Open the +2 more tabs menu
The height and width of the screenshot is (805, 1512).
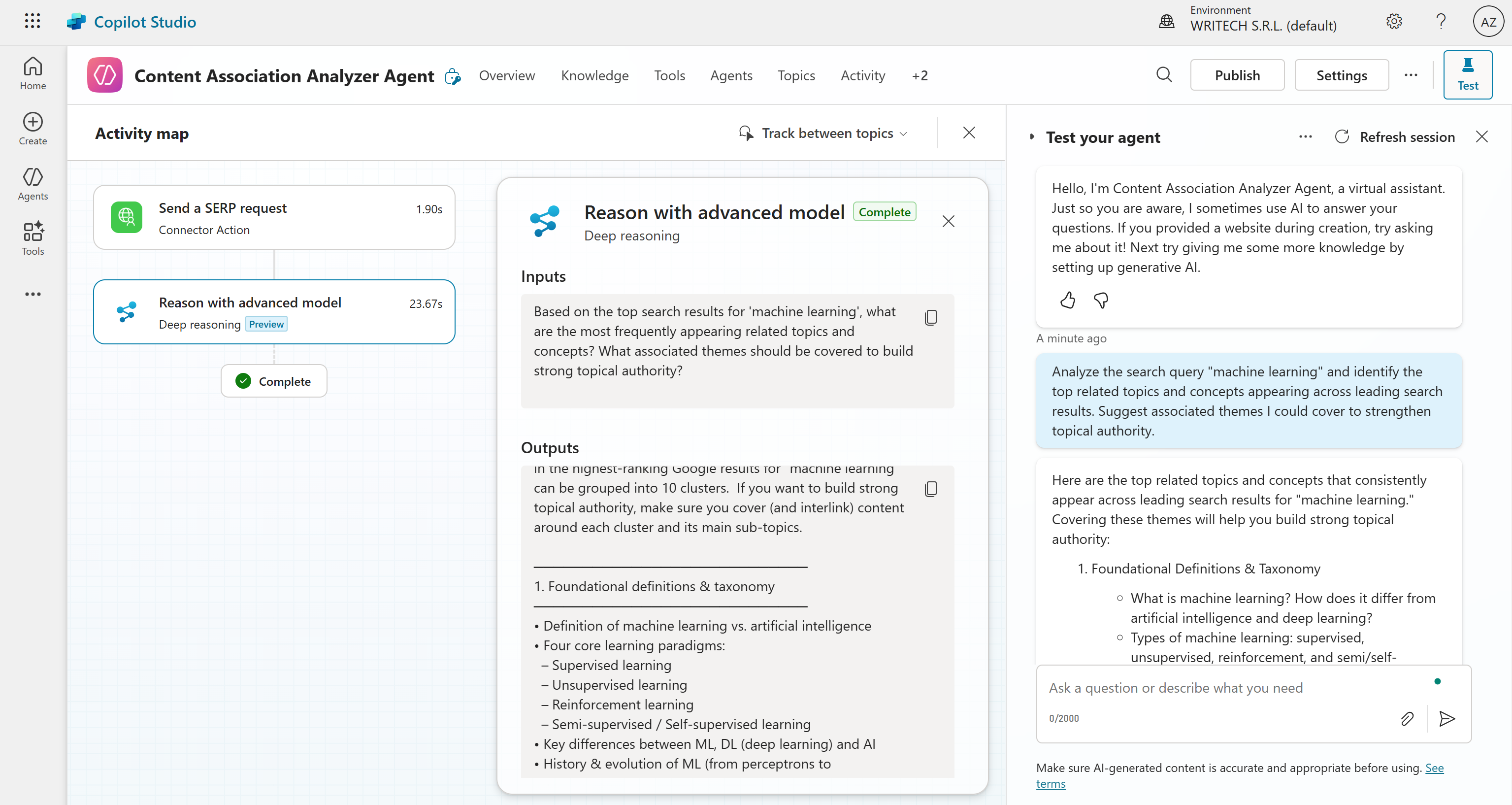pos(920,76)
